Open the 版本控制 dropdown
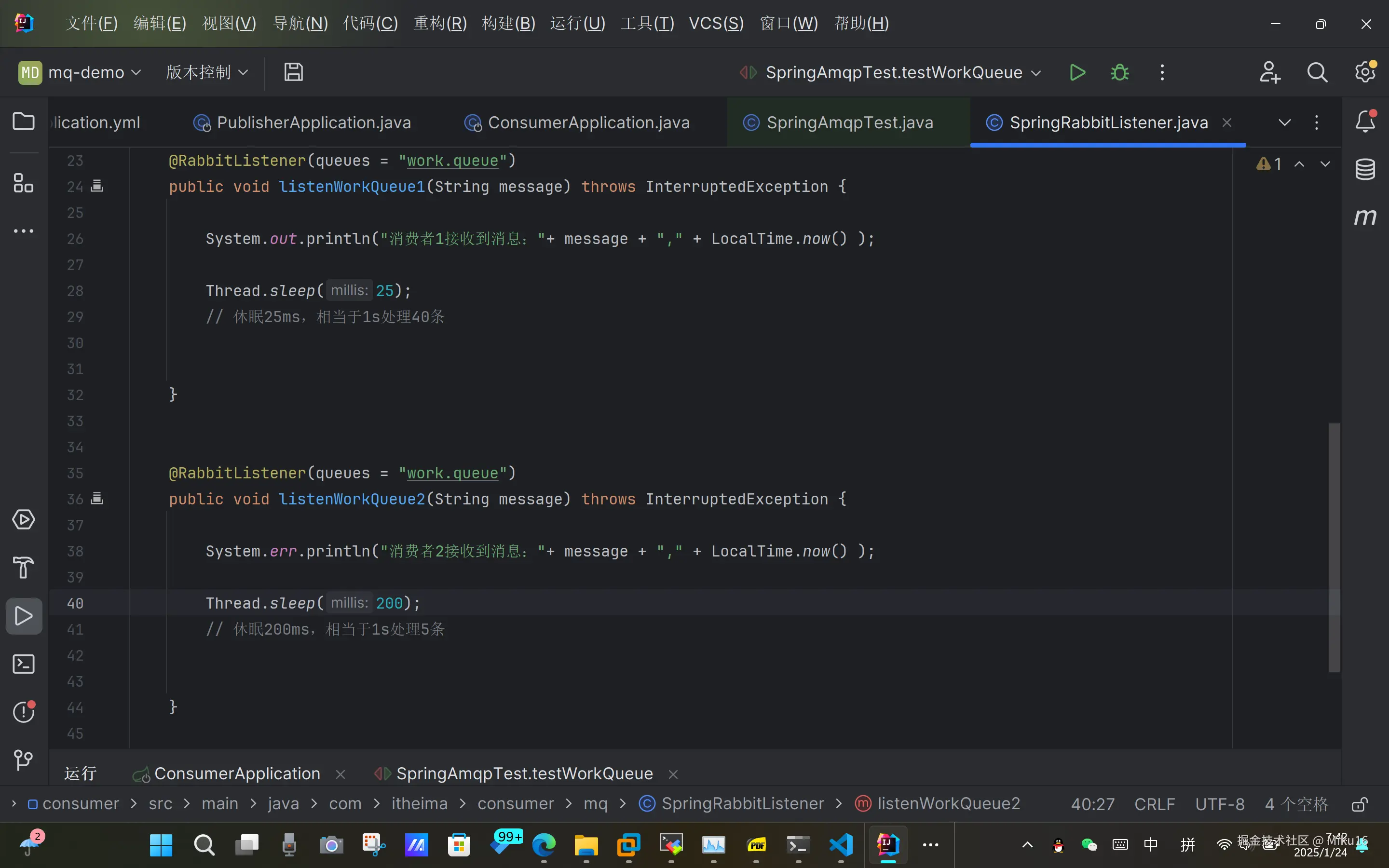1389x868 pixels. click(206, 73)
